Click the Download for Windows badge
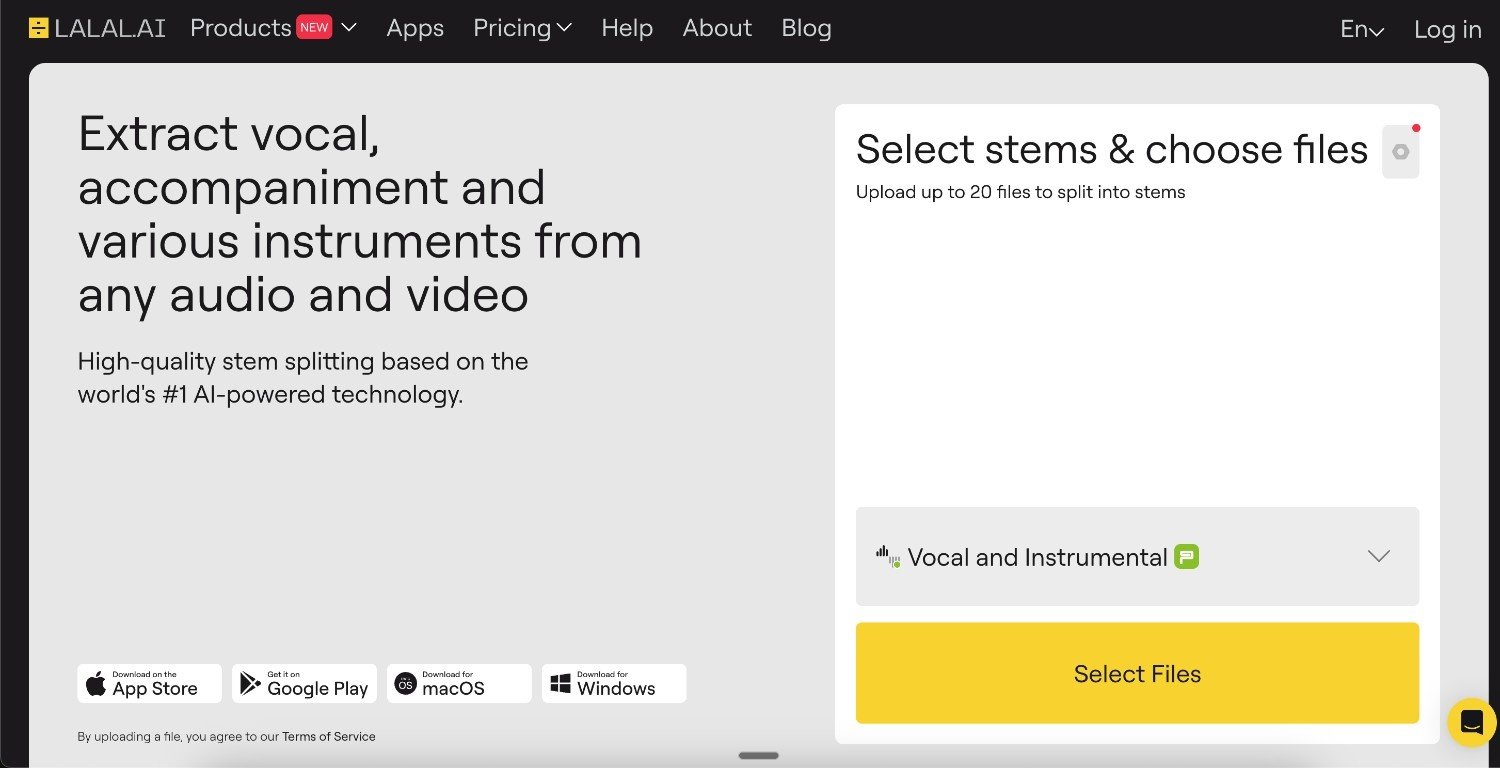Viewport: 1500px width, 768px height. coord(614,683)
